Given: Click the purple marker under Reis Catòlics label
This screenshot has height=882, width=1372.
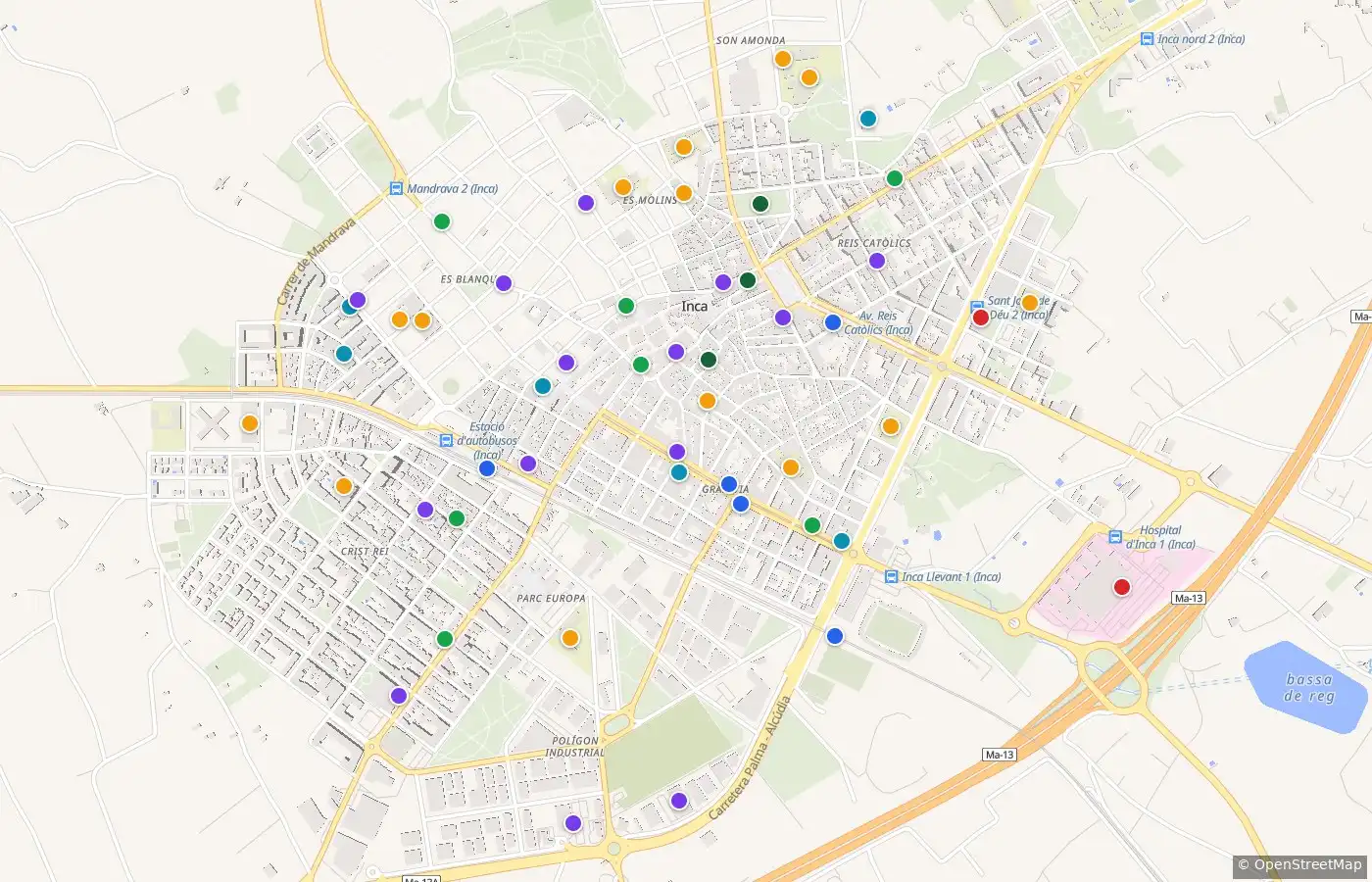Looking at the screenshot, I should tap(877, 261).
